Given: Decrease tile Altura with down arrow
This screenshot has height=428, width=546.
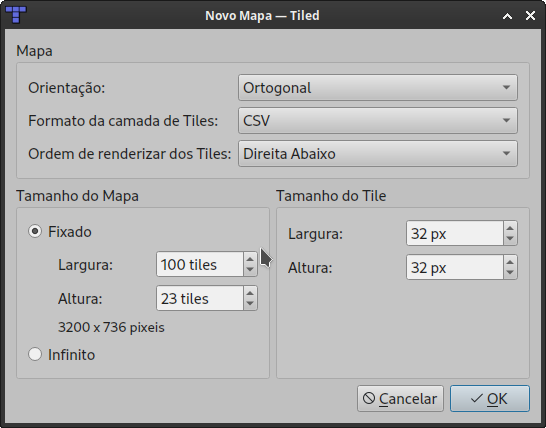Looking at the screenshot, I should [510, 273].
